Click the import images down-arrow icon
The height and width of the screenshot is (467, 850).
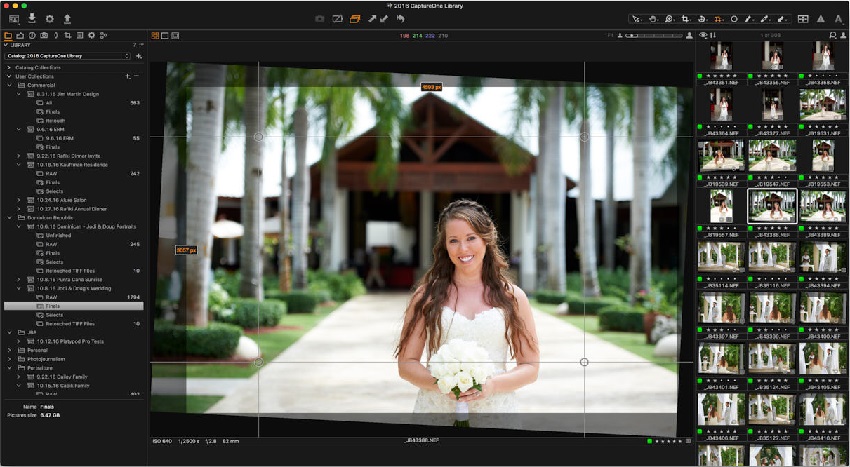32,18
